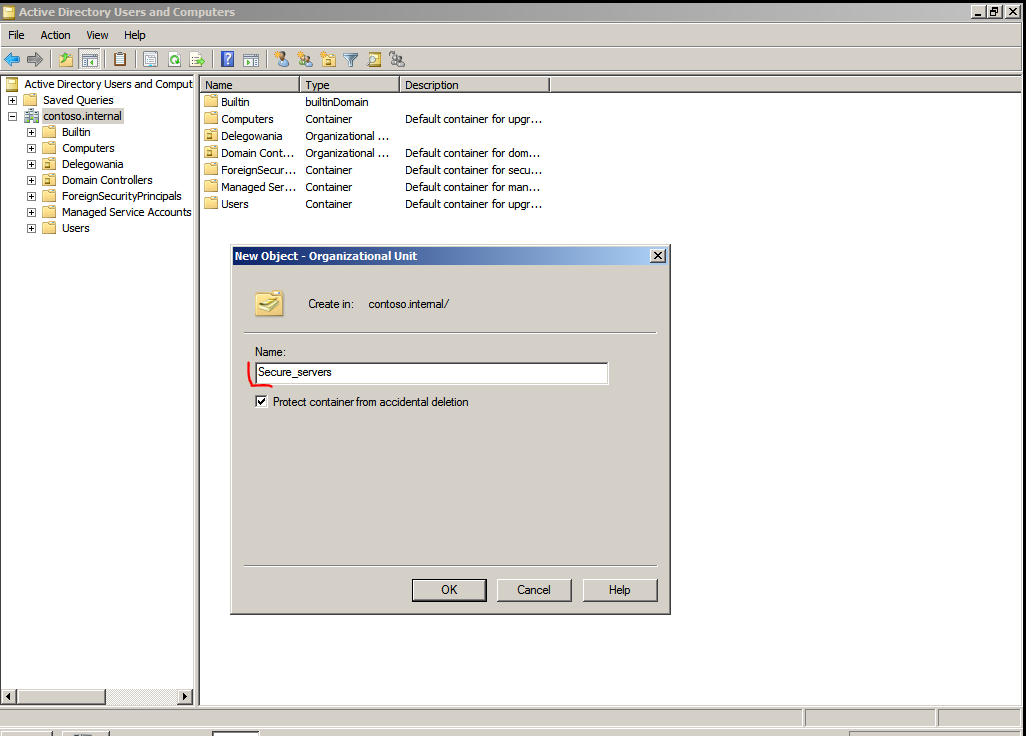Viewport: 1026px width, 736px height.
Task: Click the Export List toolbar icon
Action: 197,60
